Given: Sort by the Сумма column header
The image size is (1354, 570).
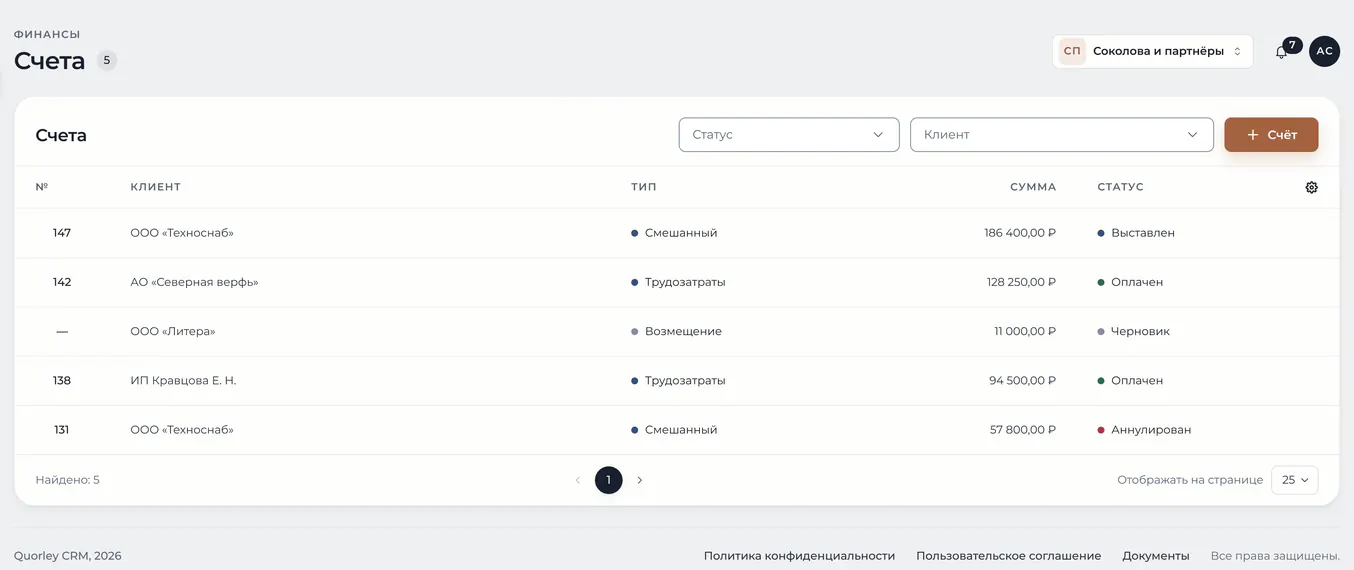Looking at the screenshot, I should pos(1033,187).
